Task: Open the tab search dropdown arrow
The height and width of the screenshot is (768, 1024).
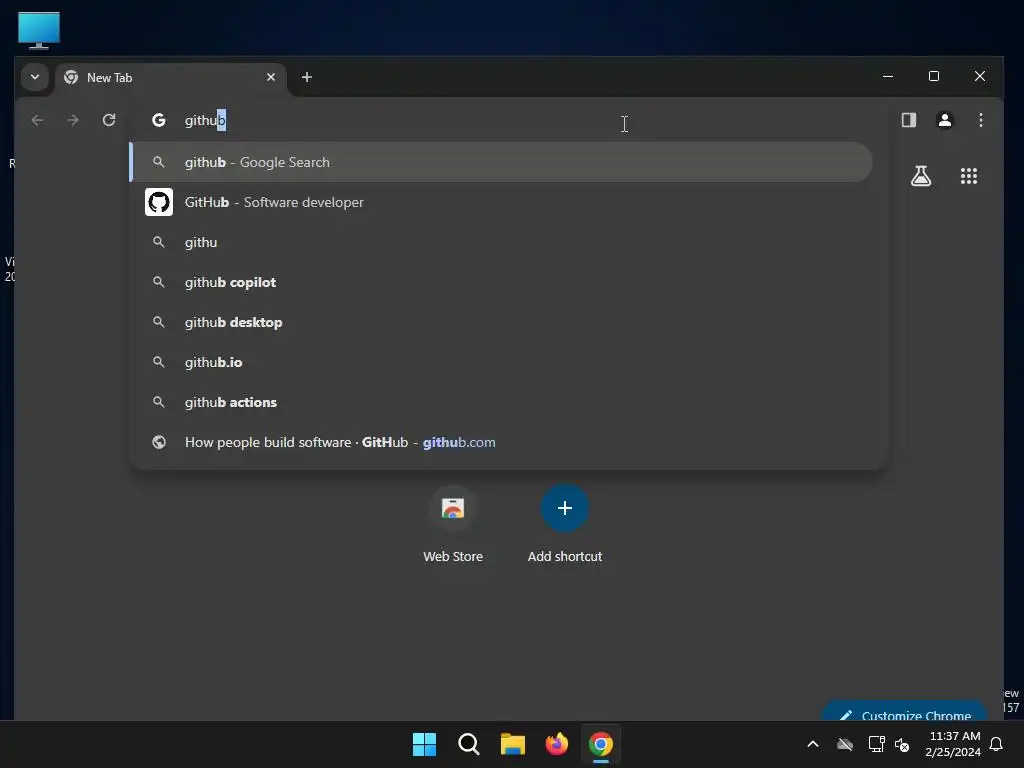Action: point(35,77)
